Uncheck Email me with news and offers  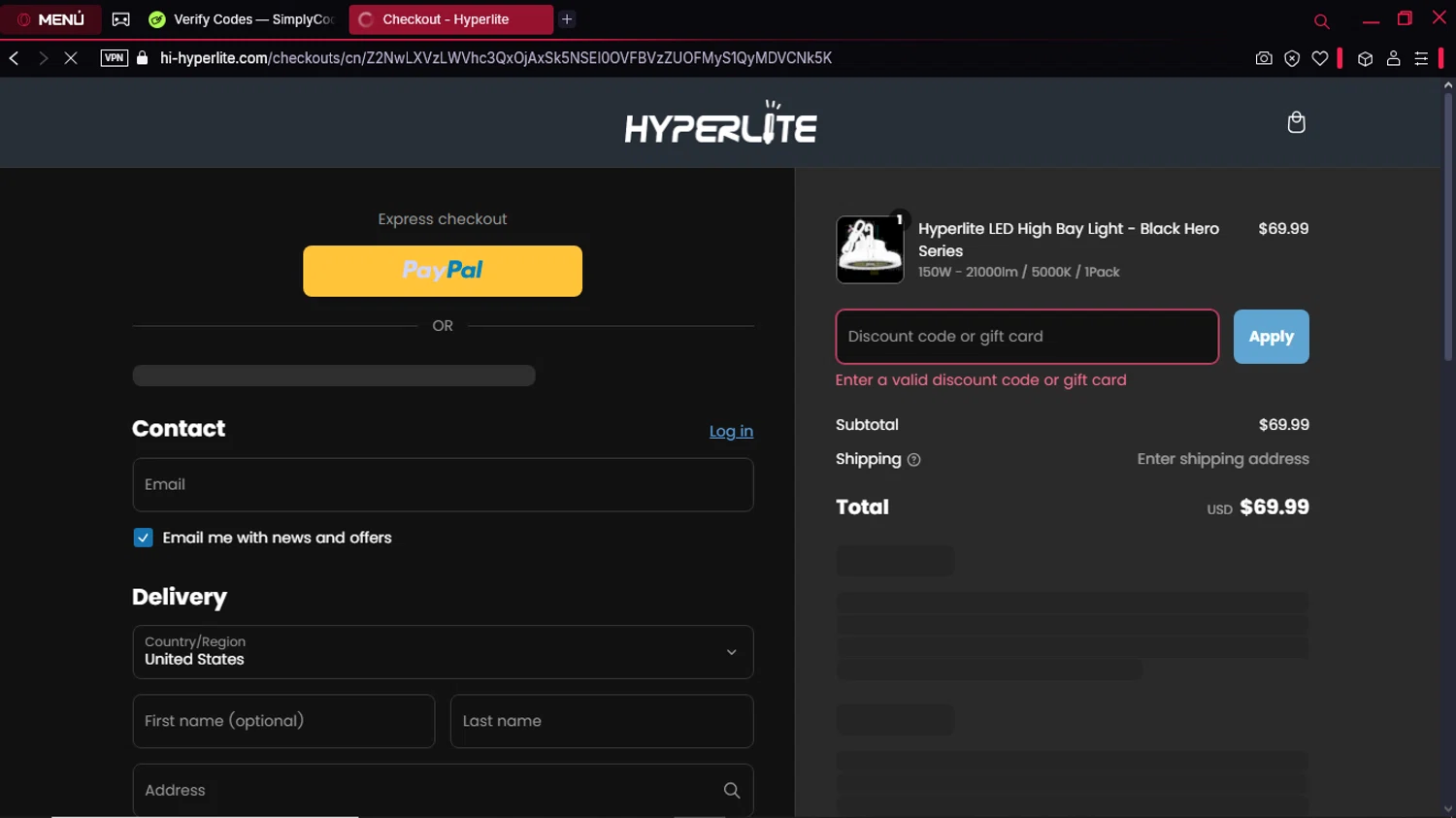point(143,538)
